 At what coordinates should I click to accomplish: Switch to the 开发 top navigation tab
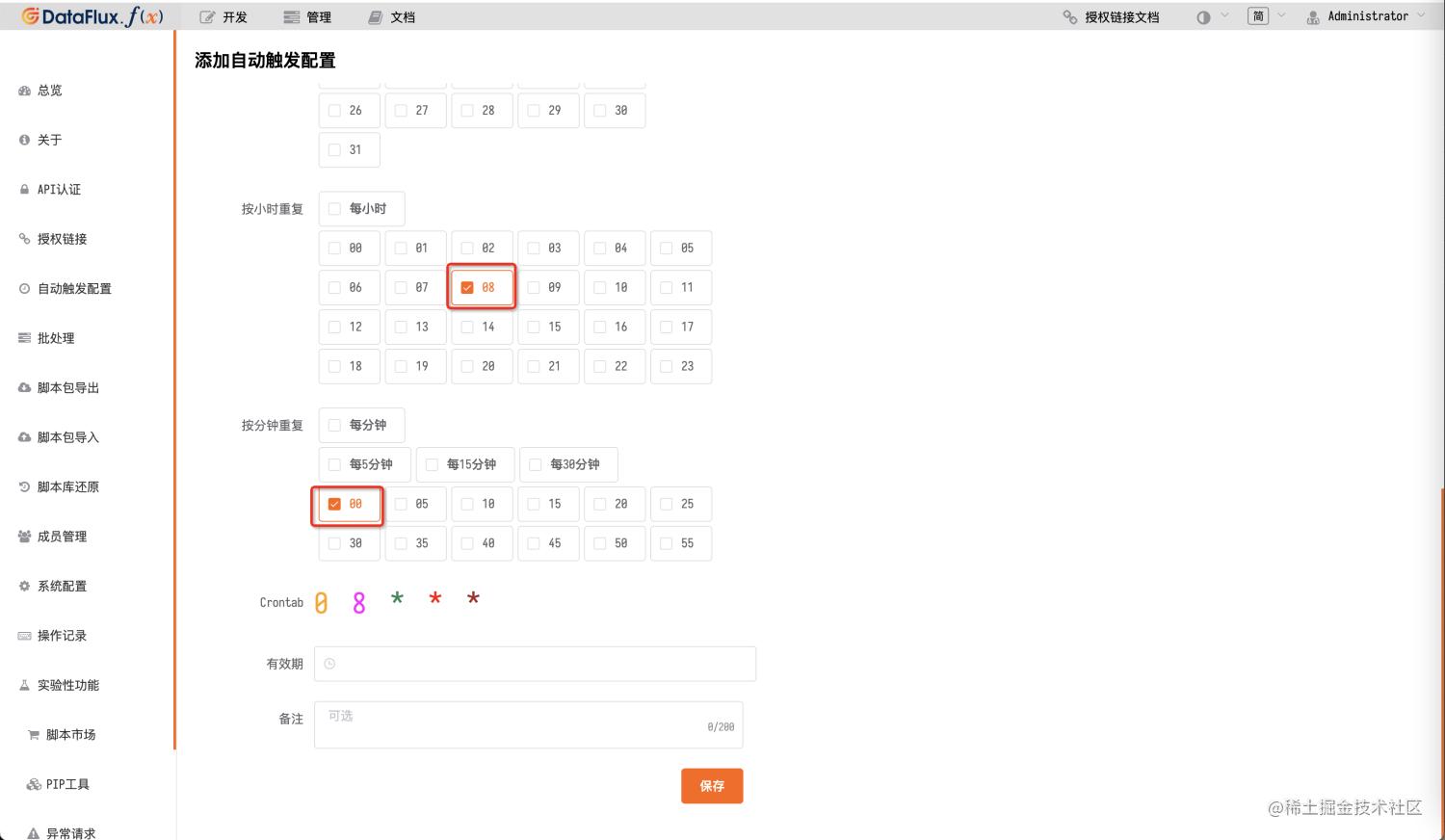coord(223,17)
